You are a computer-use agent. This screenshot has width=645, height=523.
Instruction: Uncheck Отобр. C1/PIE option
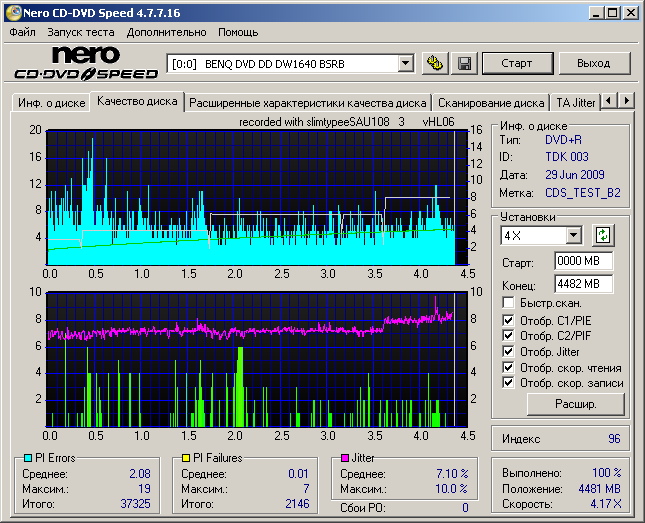(x=509, y=319)
